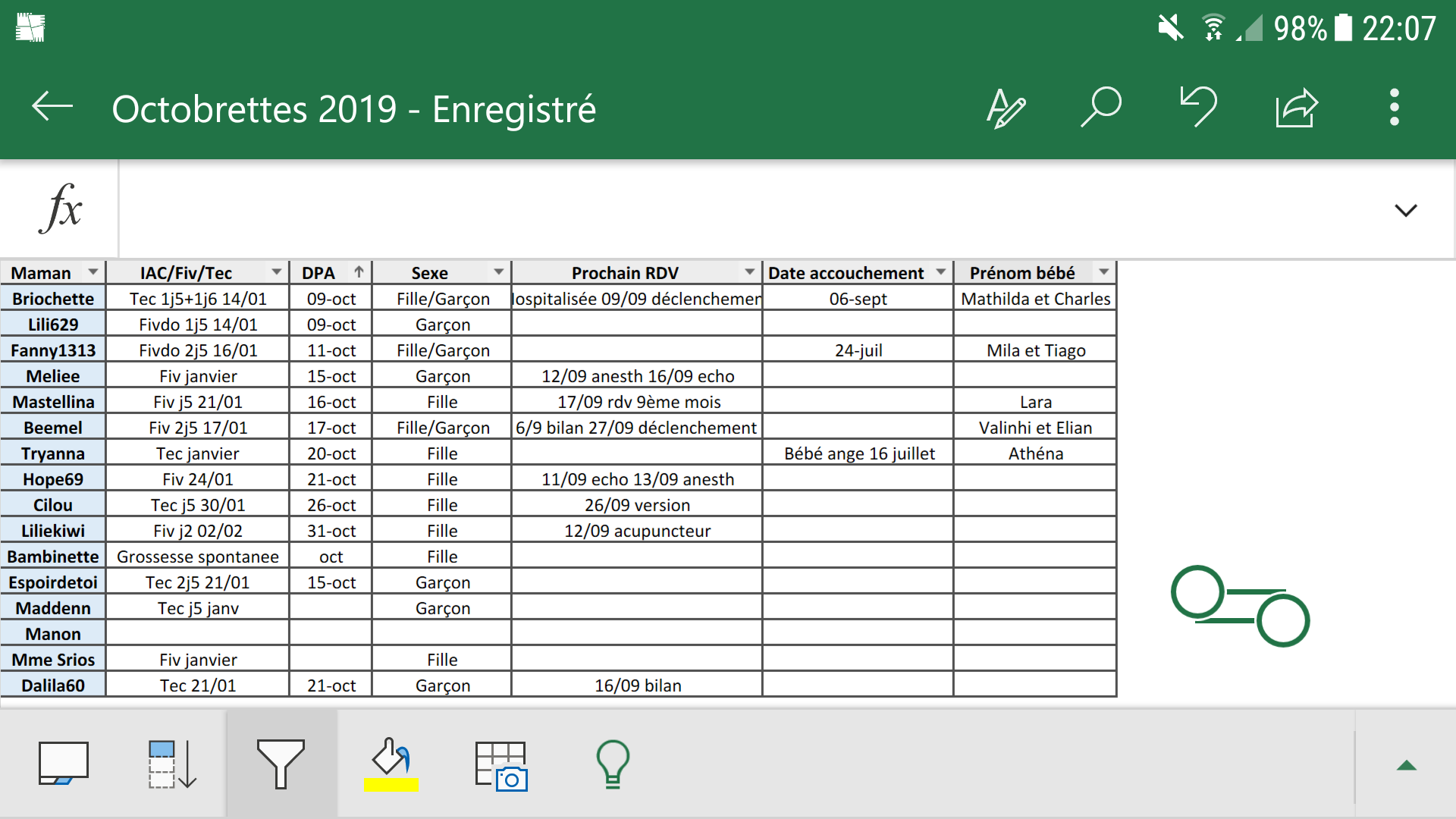1456x819 pixels.
Task: Open the share icon
Action: 1297,108
